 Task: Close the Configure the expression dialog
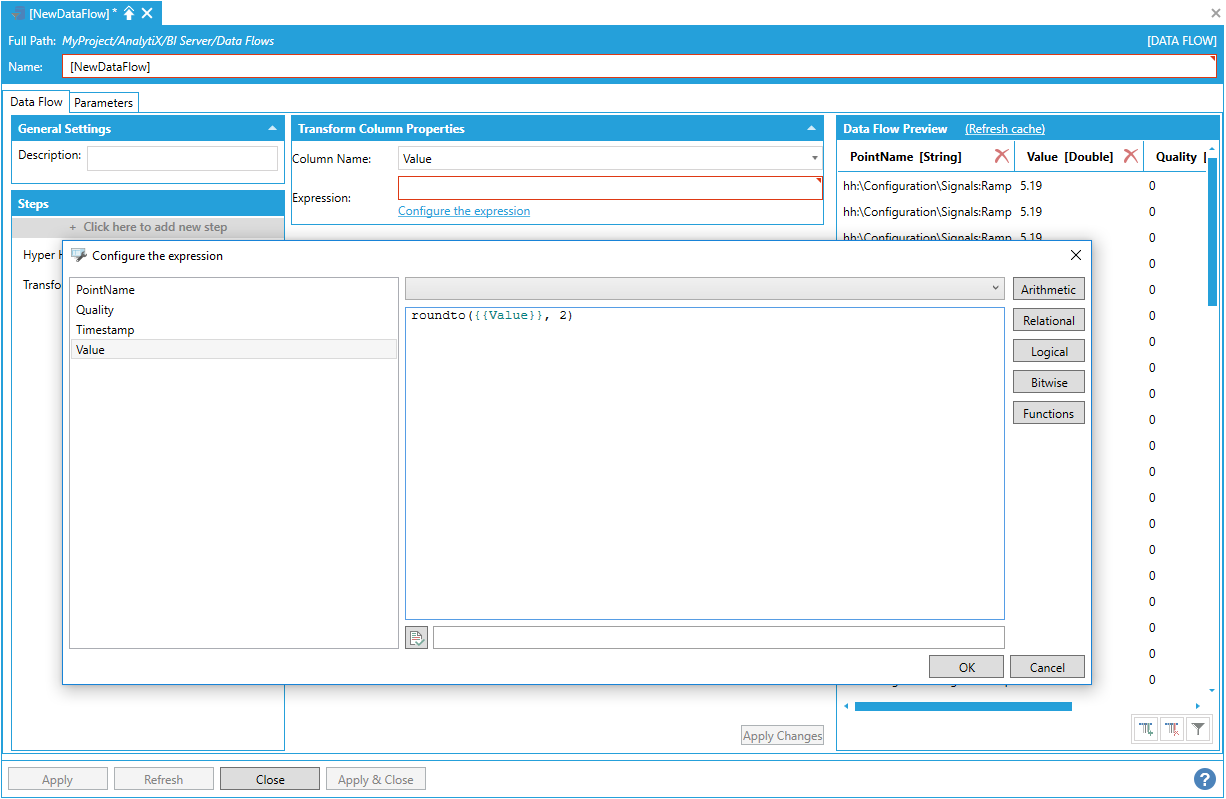click(x=1076, y=255)
